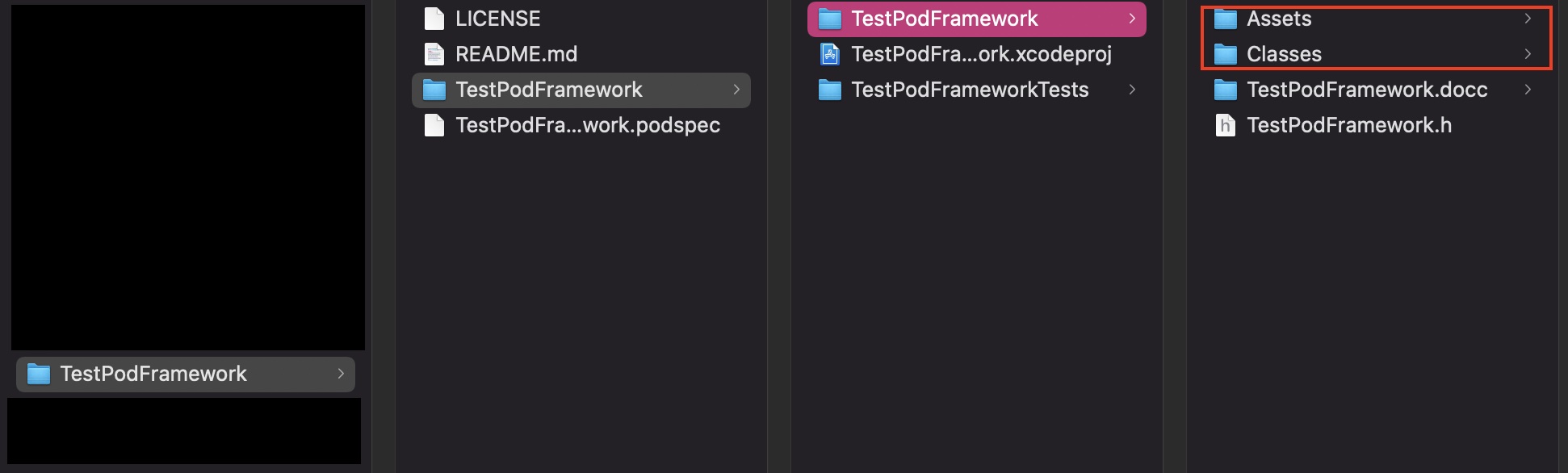Screen dimensions: 1568x473
Task: Select the highlighted pink TestPodFramework folder
Action: coord(945,19)
